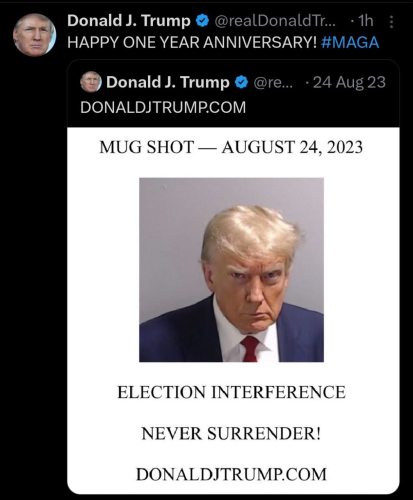Open the three-dot more options menu

[x=391, y=22]
